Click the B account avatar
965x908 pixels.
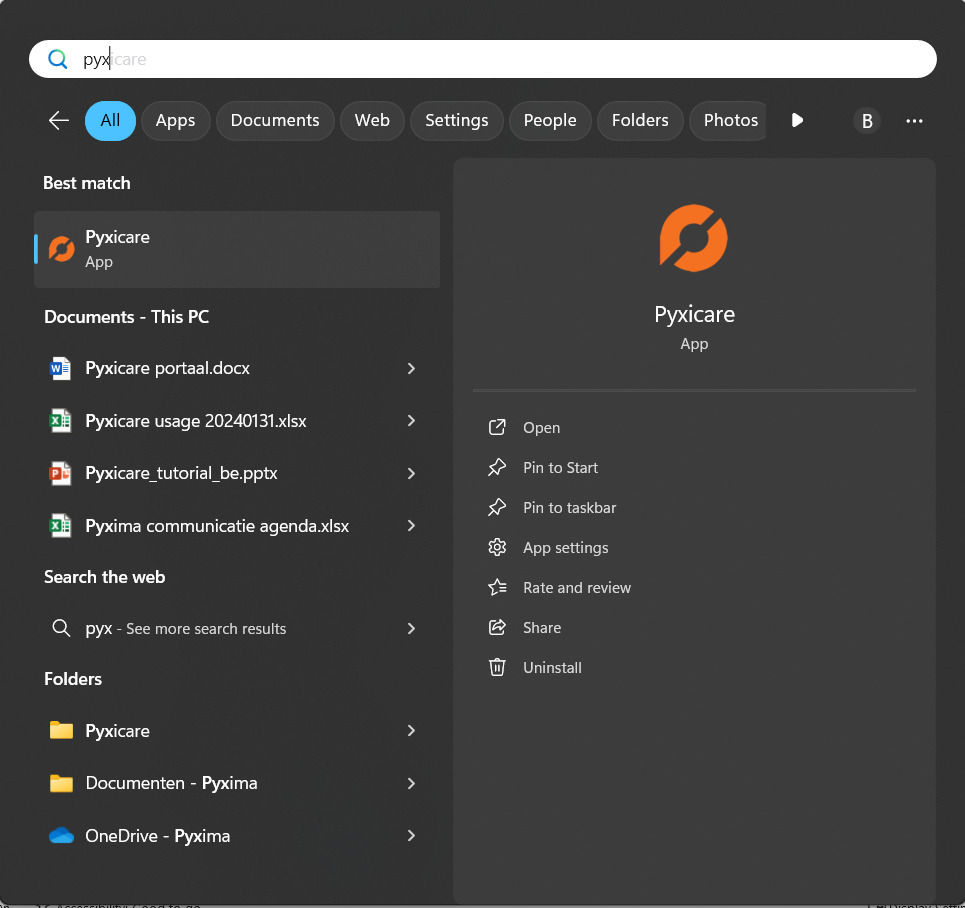pos(867,121)
